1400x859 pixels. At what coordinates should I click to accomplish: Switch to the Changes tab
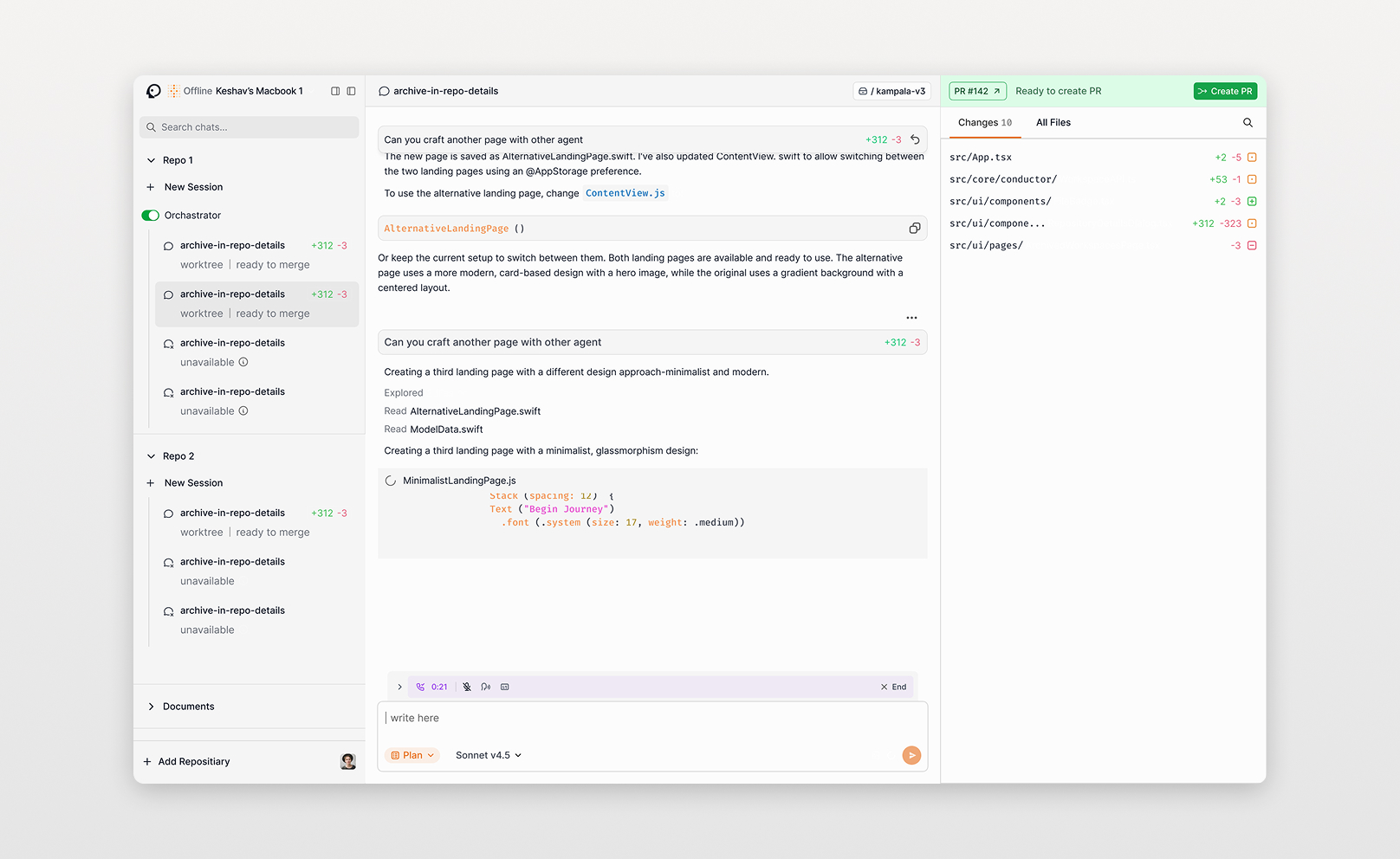pos(985,123)
